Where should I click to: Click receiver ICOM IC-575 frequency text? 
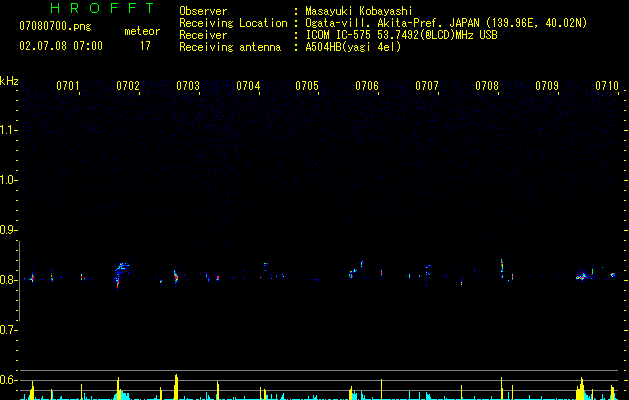(401, 35)
